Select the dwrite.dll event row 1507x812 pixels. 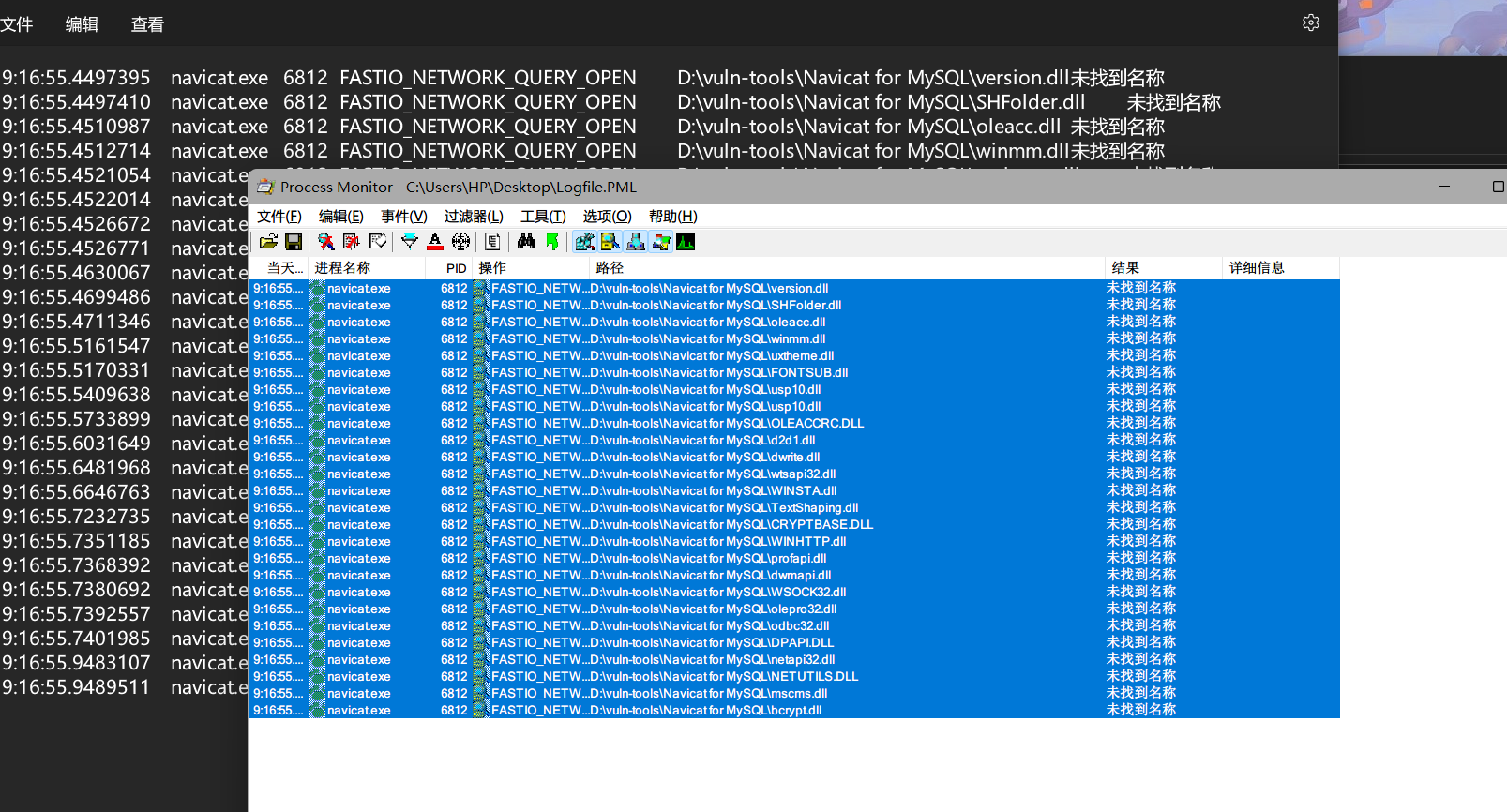pyautogui.click(x=794, y=457)
